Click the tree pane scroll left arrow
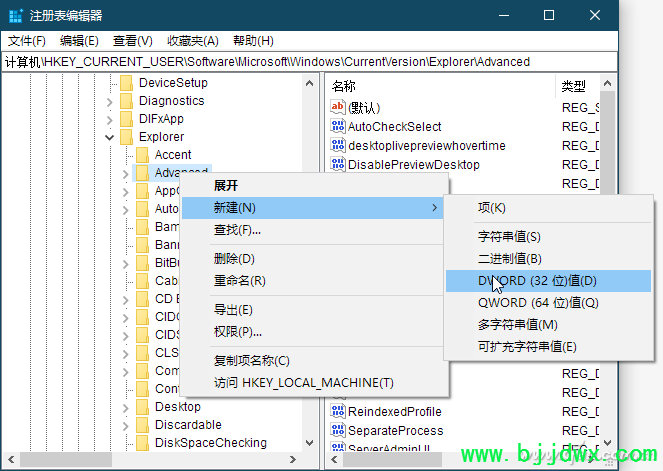The height and width of the screenshot is (471, 663). pos(11,459)
